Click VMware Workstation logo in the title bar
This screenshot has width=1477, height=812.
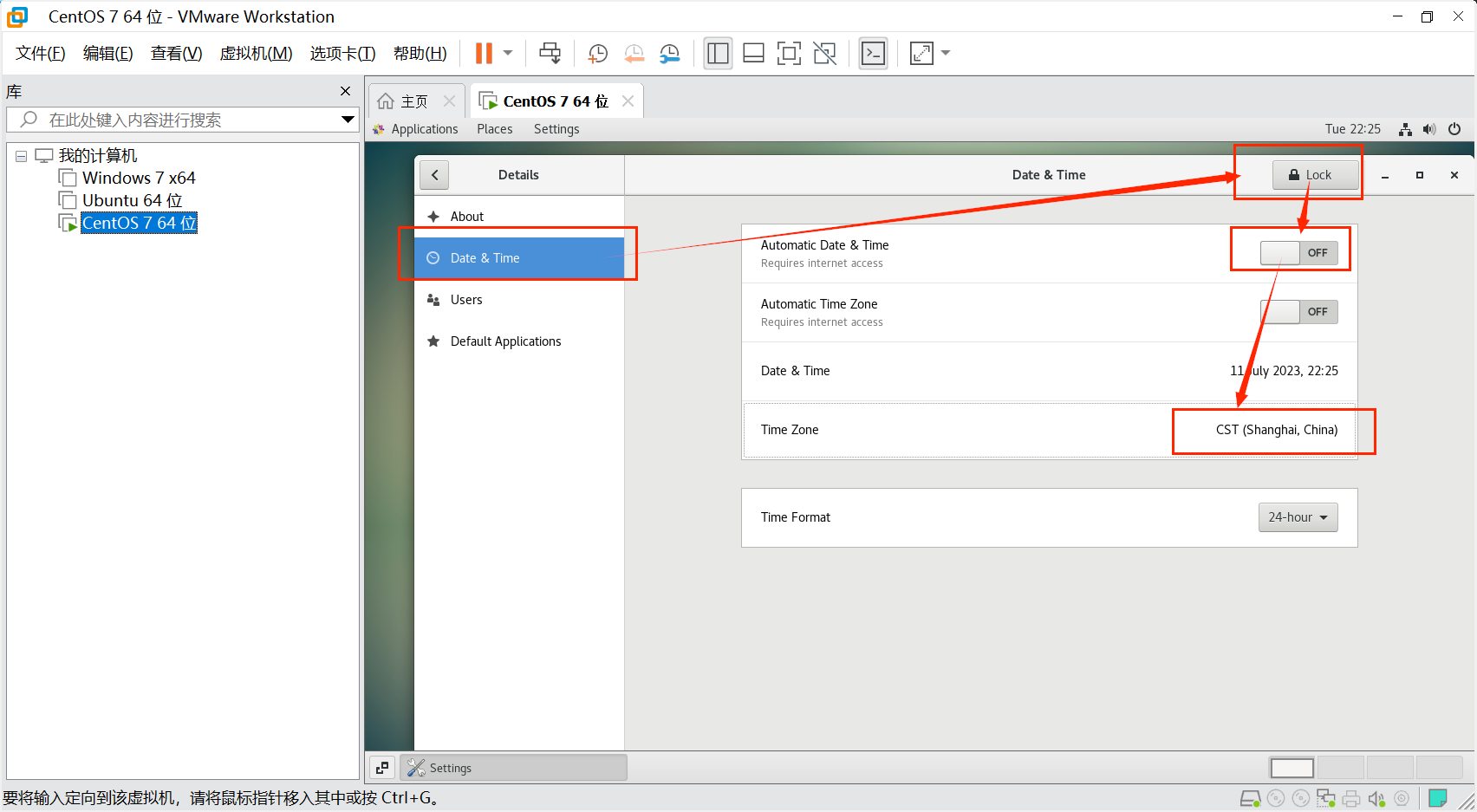click(17, 16)
